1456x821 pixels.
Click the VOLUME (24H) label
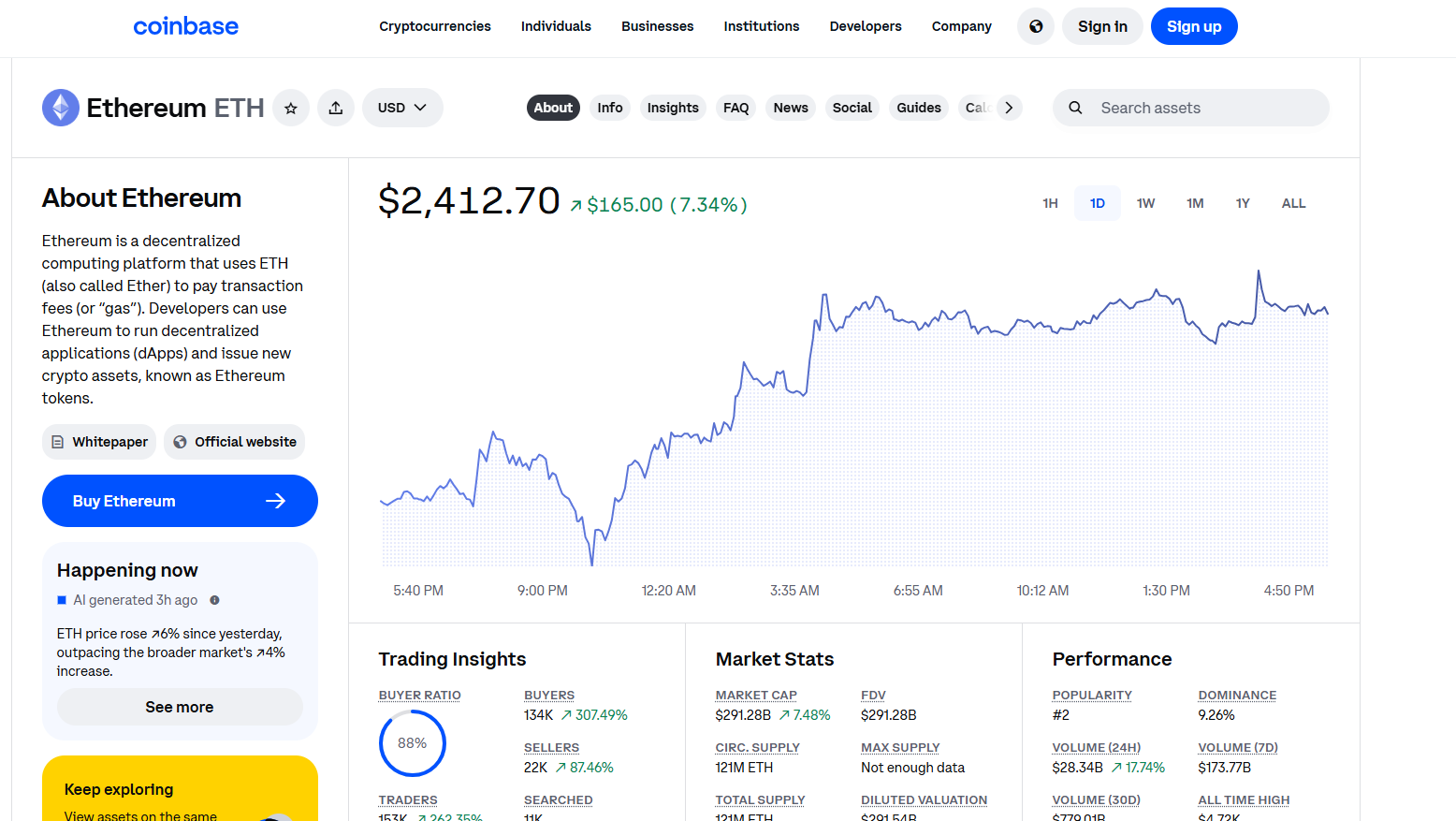pyautogui.click(x=1097, y=748)
